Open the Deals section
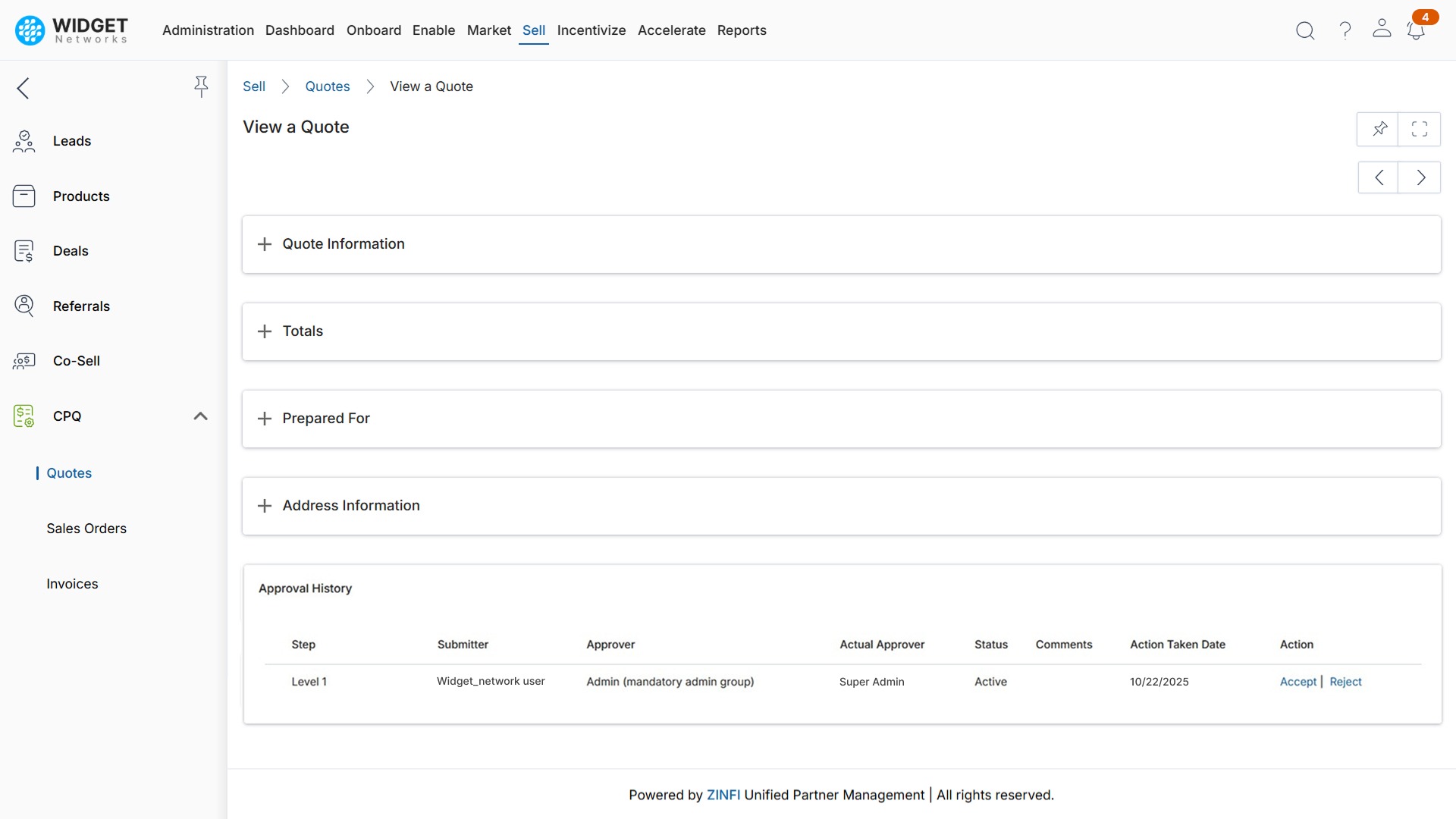The height and width of the screenshot is (819, 1456). pos(24,250)
